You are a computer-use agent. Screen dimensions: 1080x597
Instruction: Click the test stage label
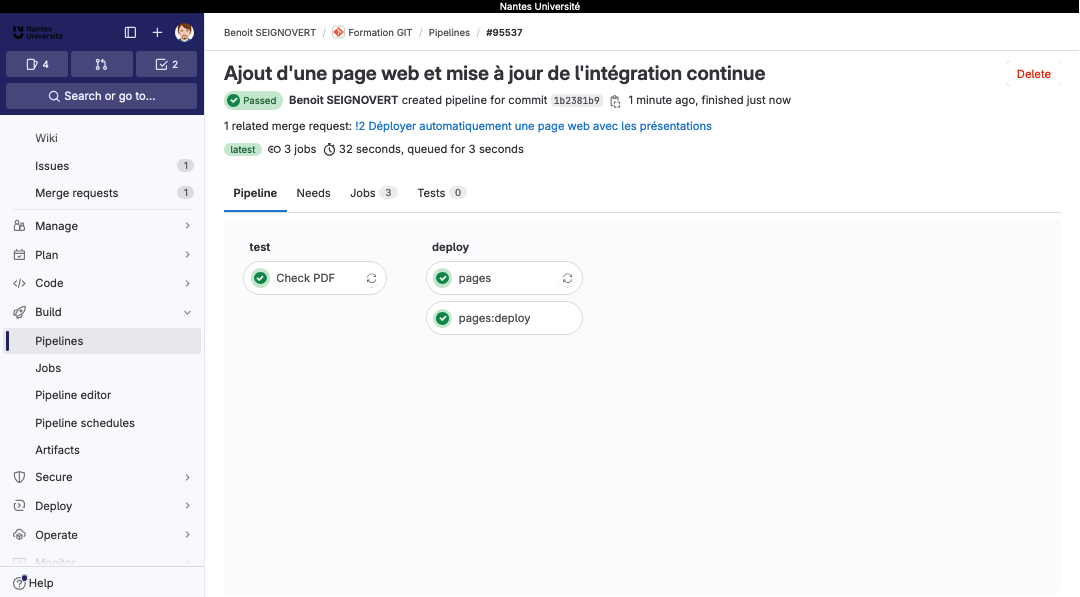[x=260, y=247]
